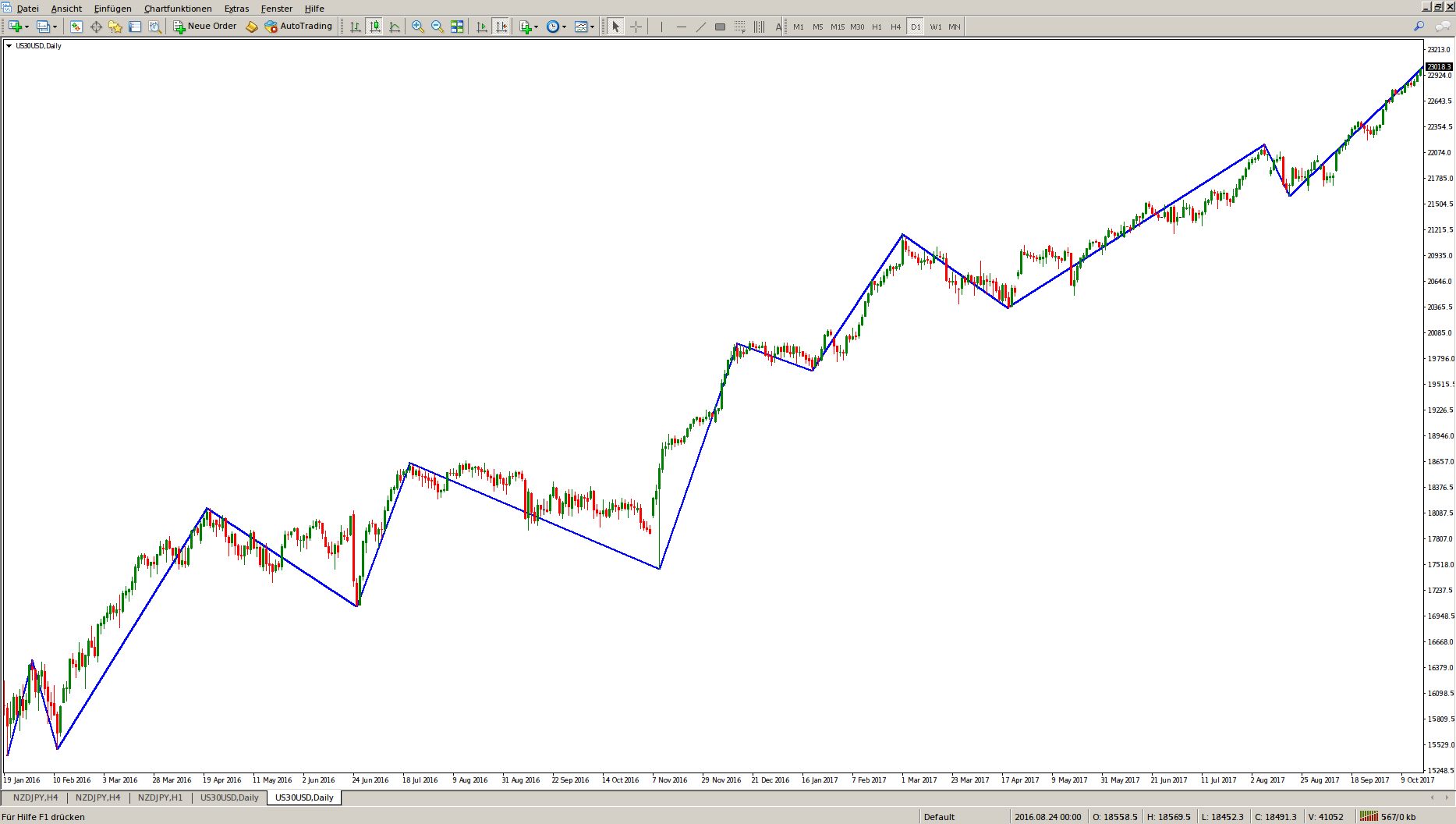Select the crosshair tool

point(636,27)
